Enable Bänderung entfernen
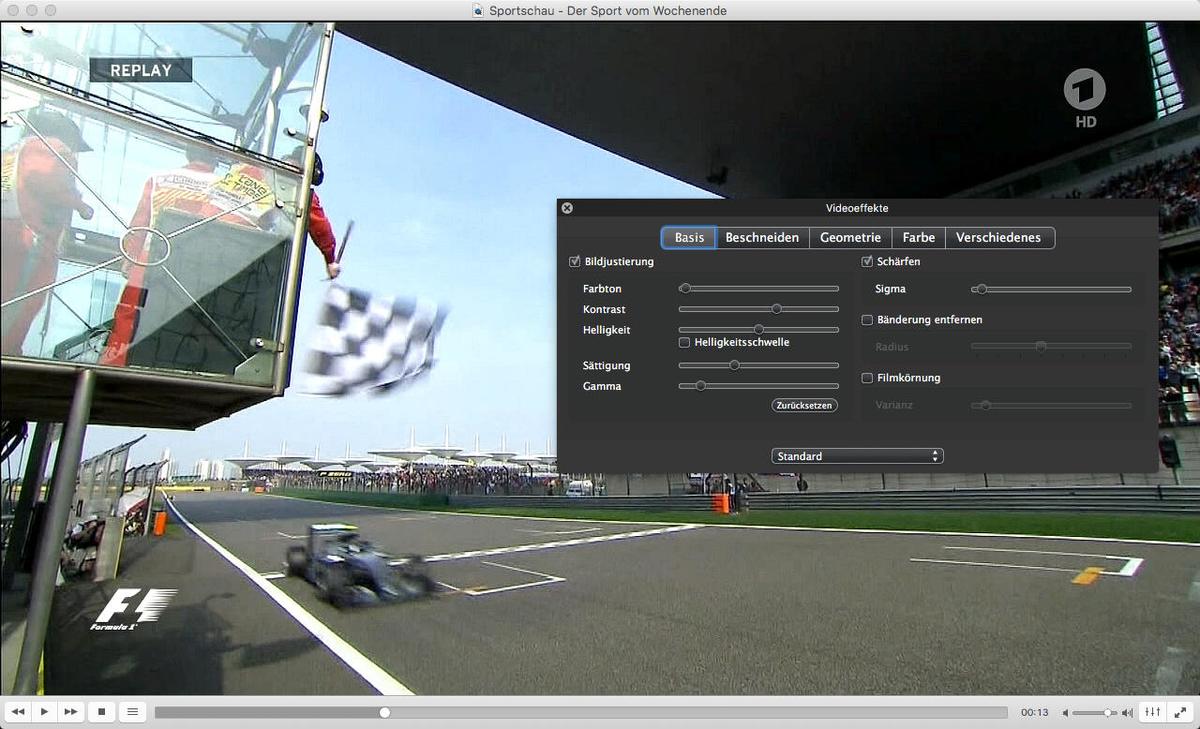Viewport: 1200px width, 729px height. pos(867,320)
